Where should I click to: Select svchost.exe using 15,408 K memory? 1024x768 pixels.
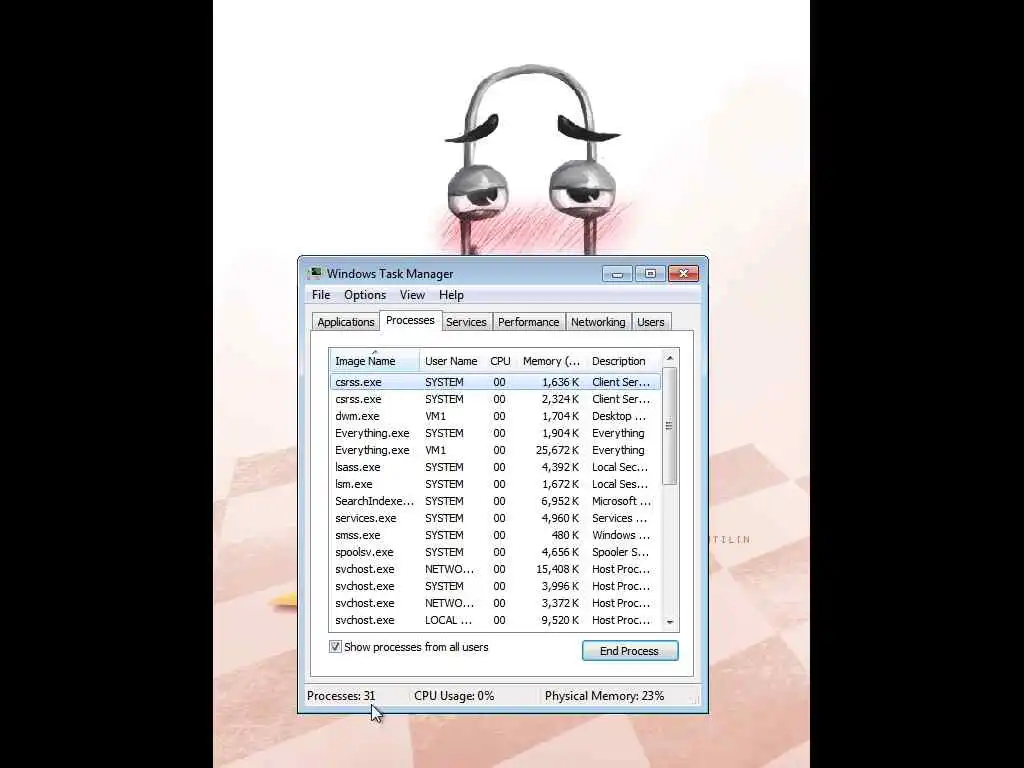495,569
